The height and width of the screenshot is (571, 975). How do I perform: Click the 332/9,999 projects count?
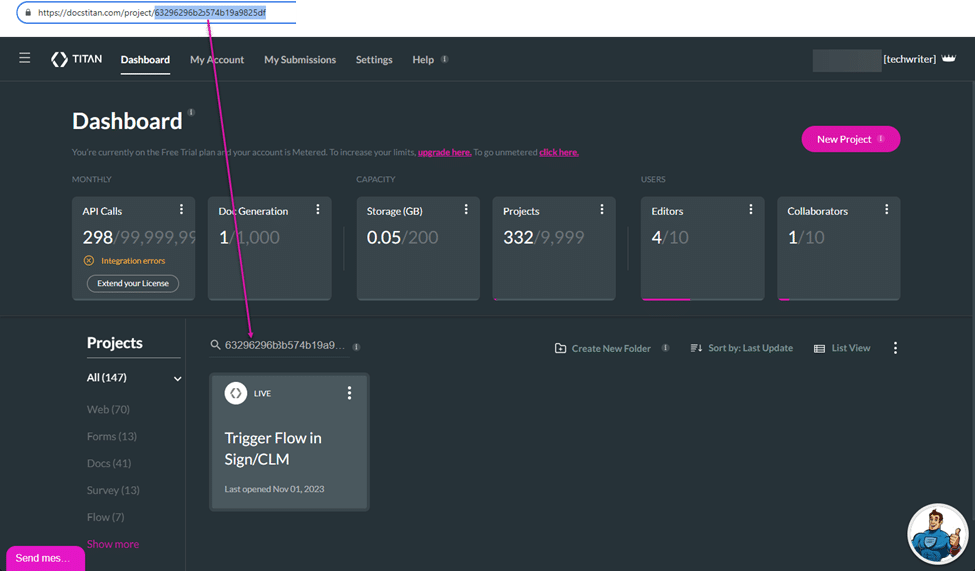click(x=543, y=237)
